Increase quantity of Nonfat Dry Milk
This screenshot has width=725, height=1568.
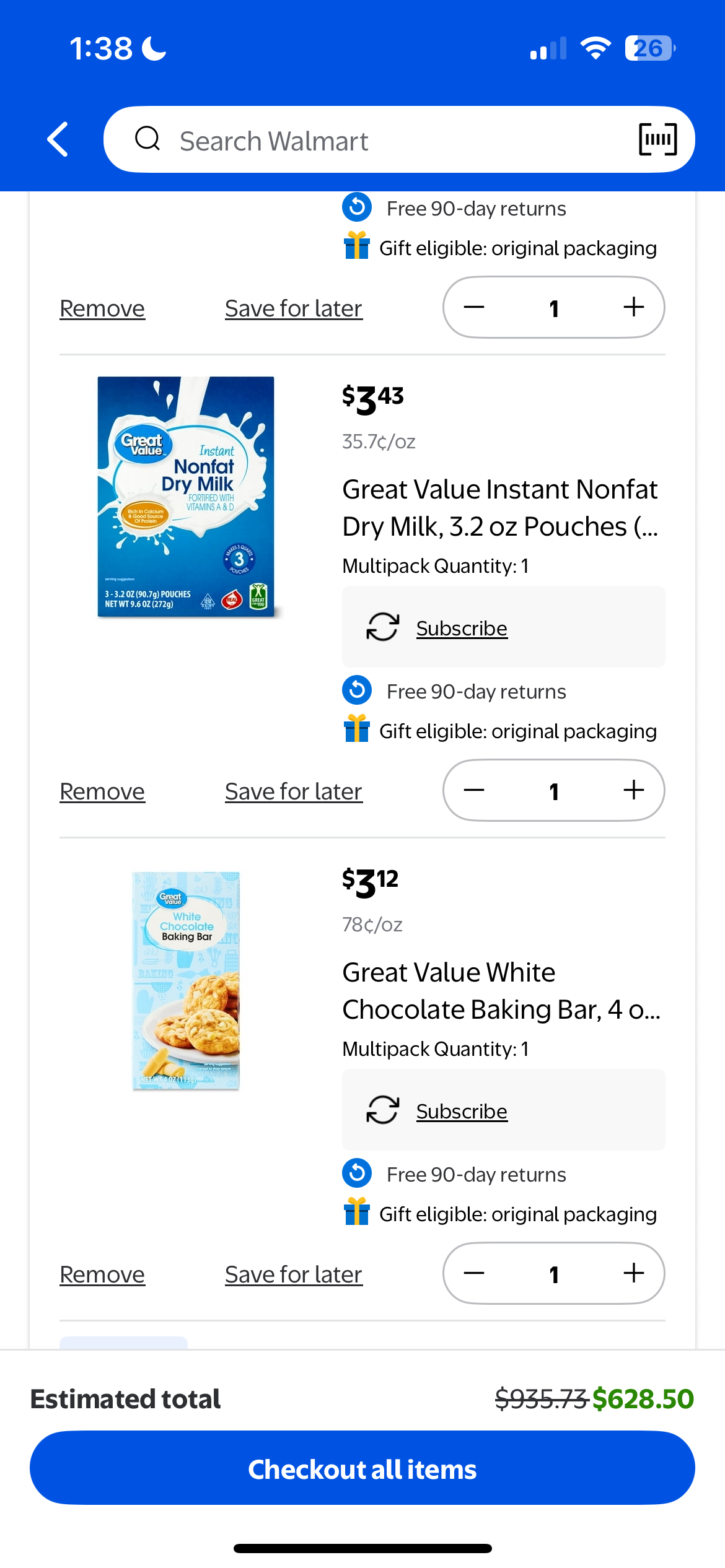(633, 790)
